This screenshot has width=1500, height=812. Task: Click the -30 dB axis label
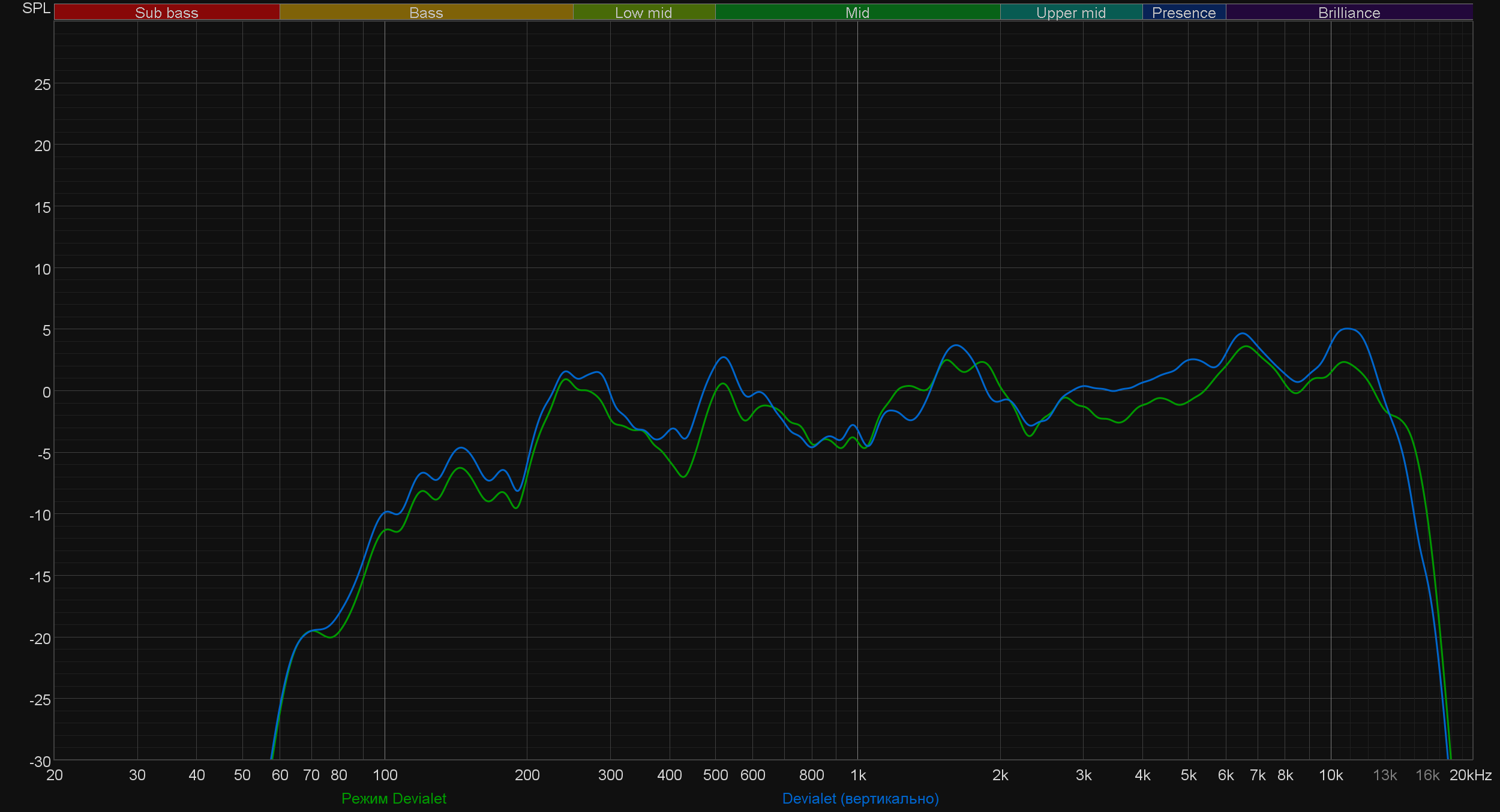point(41,762)
